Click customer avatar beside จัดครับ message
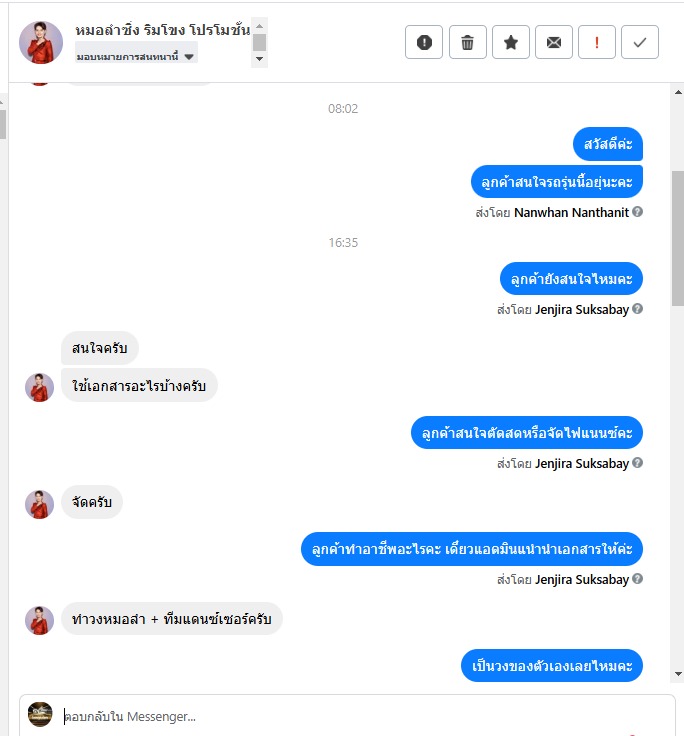Viewport: 684px width, 736px height. pyautogui.click(x=39, y=504)
